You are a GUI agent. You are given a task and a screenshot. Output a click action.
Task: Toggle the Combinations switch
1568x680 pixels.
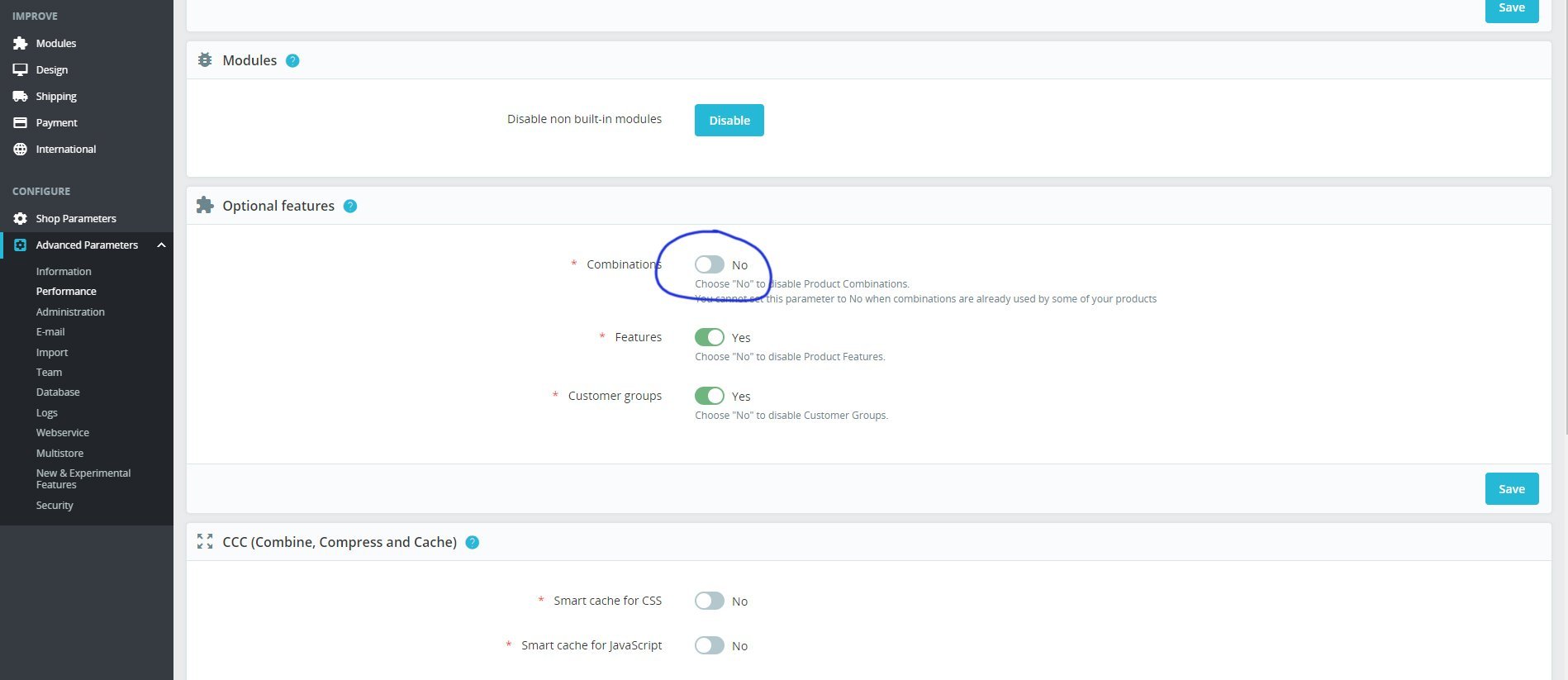coord(710,264)
